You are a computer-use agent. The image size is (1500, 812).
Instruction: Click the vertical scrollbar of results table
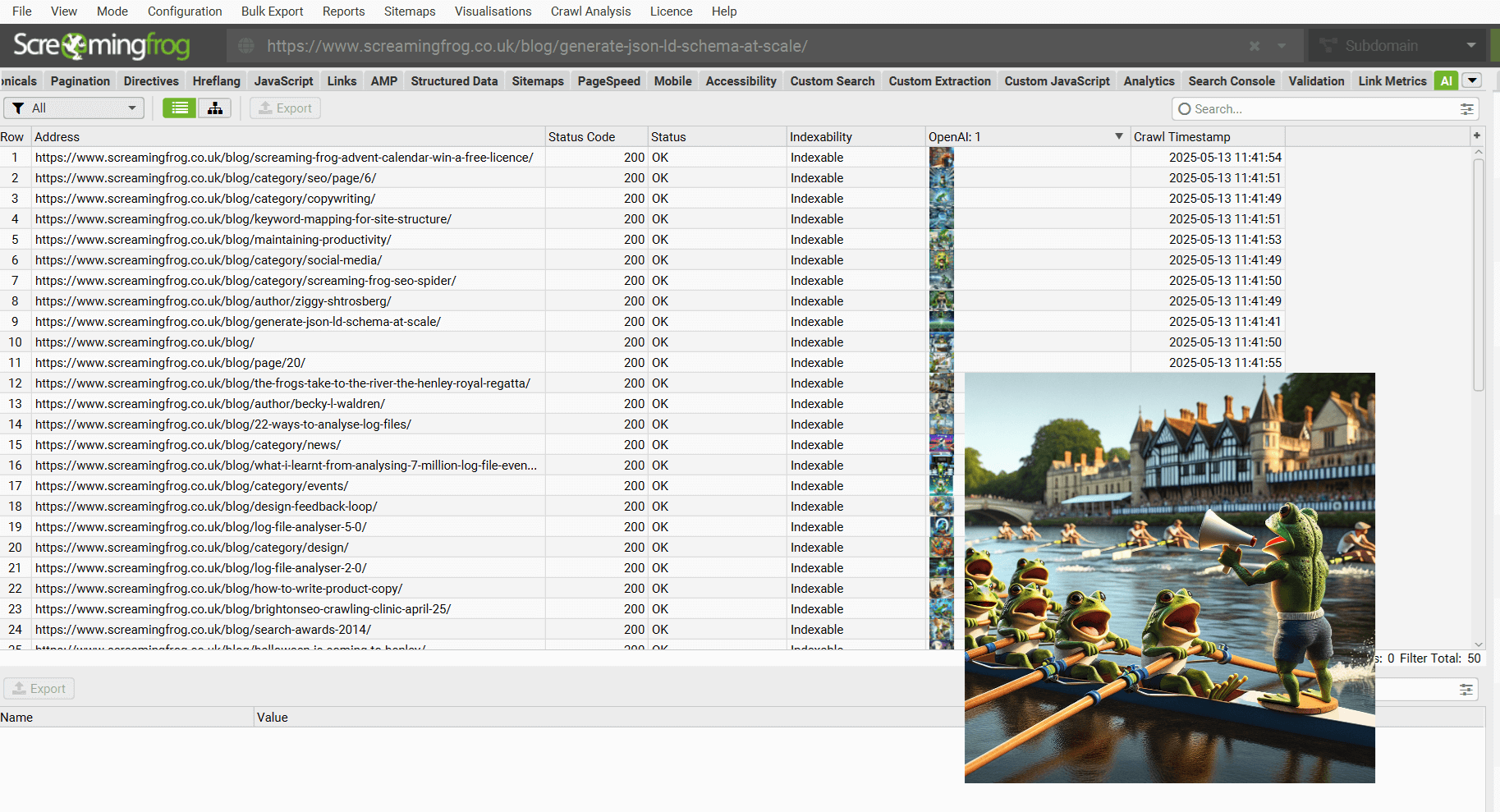coord(1478,275)
